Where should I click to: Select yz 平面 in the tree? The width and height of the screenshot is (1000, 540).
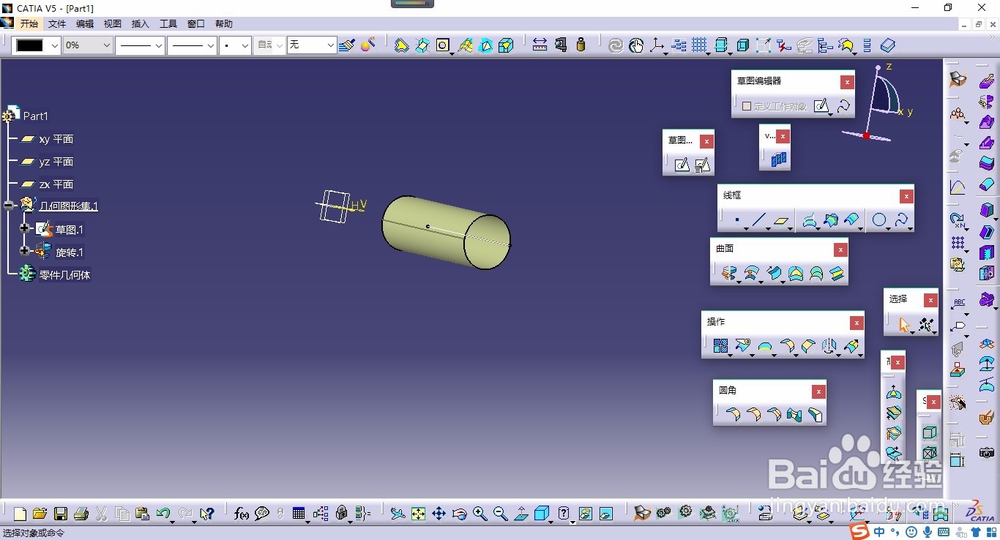pyautogui.click(x=55, y=162)
